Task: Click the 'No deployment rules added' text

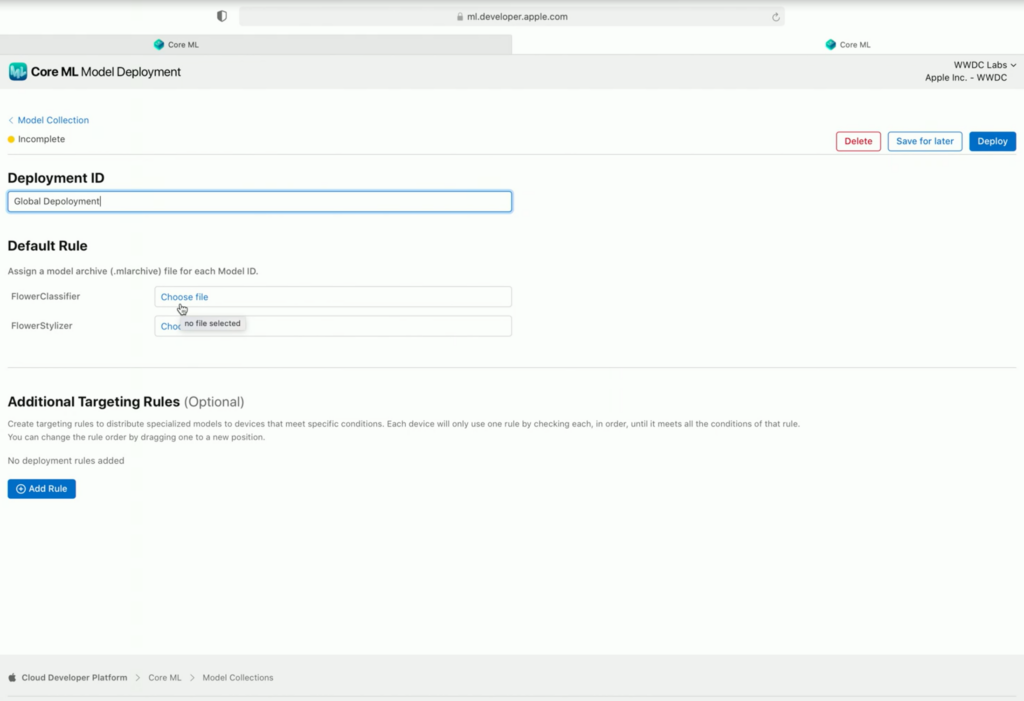Action: tap(66, 461)
